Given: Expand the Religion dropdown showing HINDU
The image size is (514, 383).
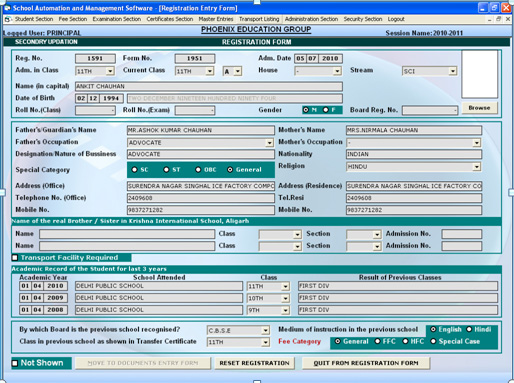Looking at the screenshot, I should click(477, 167).
